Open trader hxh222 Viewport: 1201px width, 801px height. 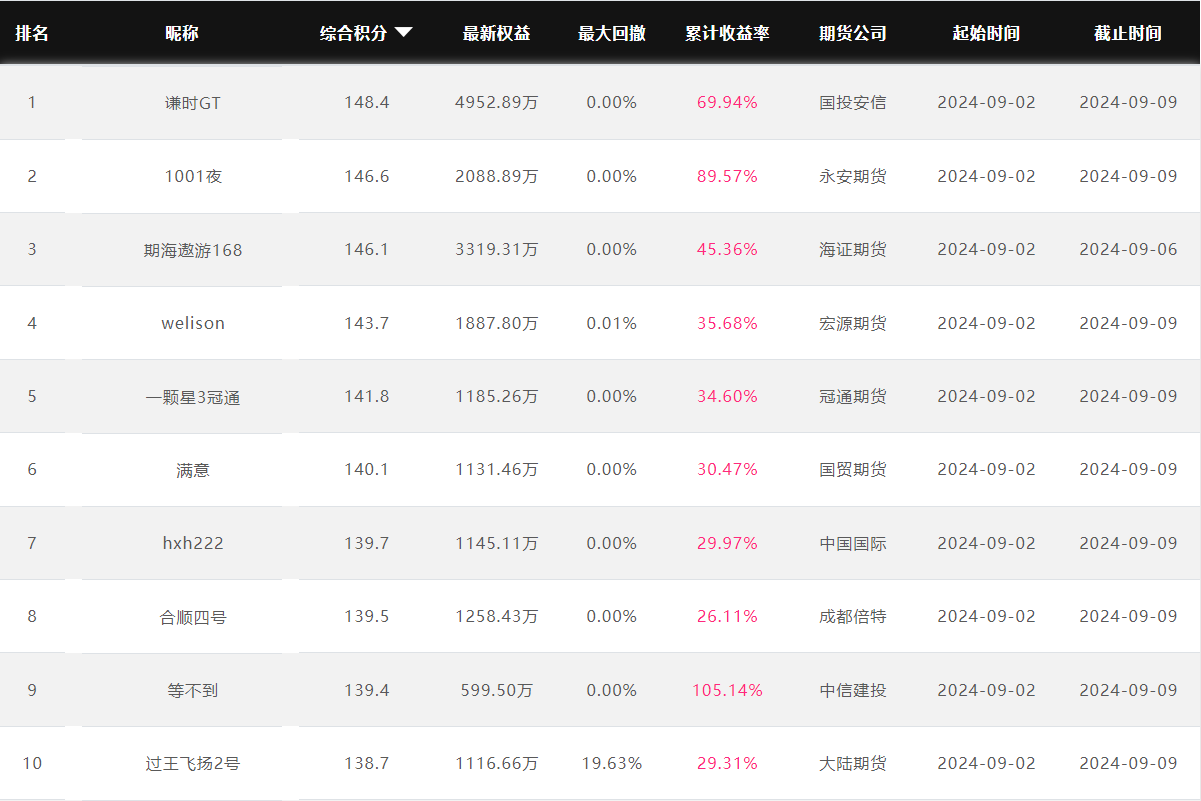193,543
